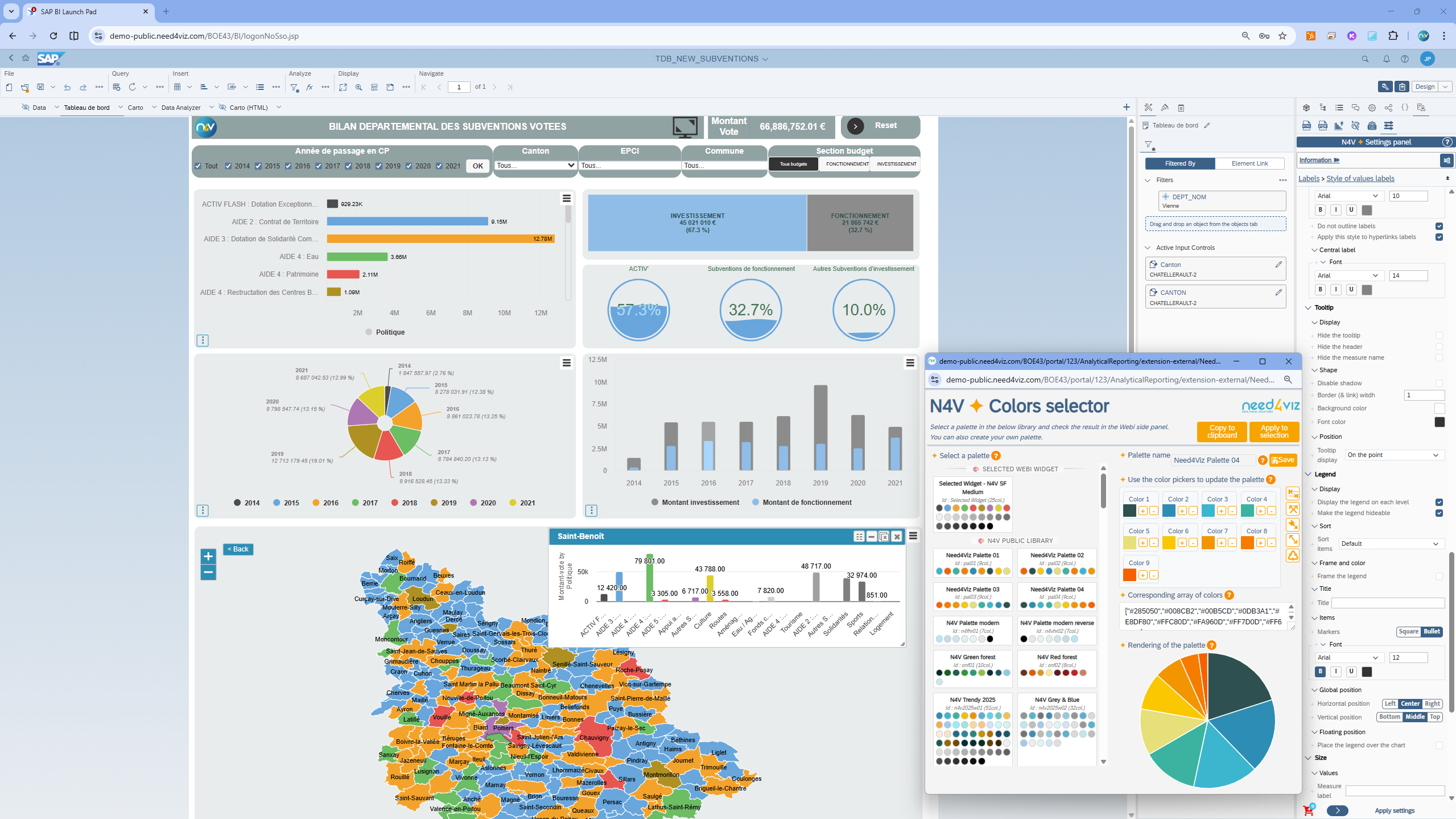The width and height of the screenshot is (1456, 819).
Task: Click the notifications bell icon
Action: point(1386,59)
